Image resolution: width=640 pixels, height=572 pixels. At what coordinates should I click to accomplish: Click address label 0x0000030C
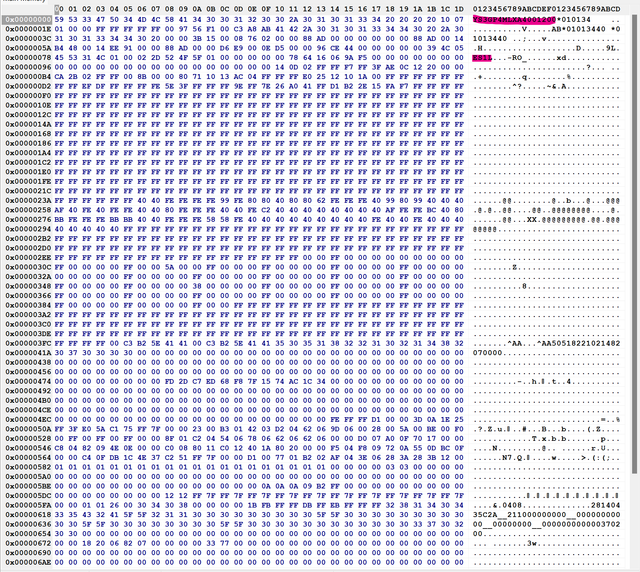tap(28, 267)
